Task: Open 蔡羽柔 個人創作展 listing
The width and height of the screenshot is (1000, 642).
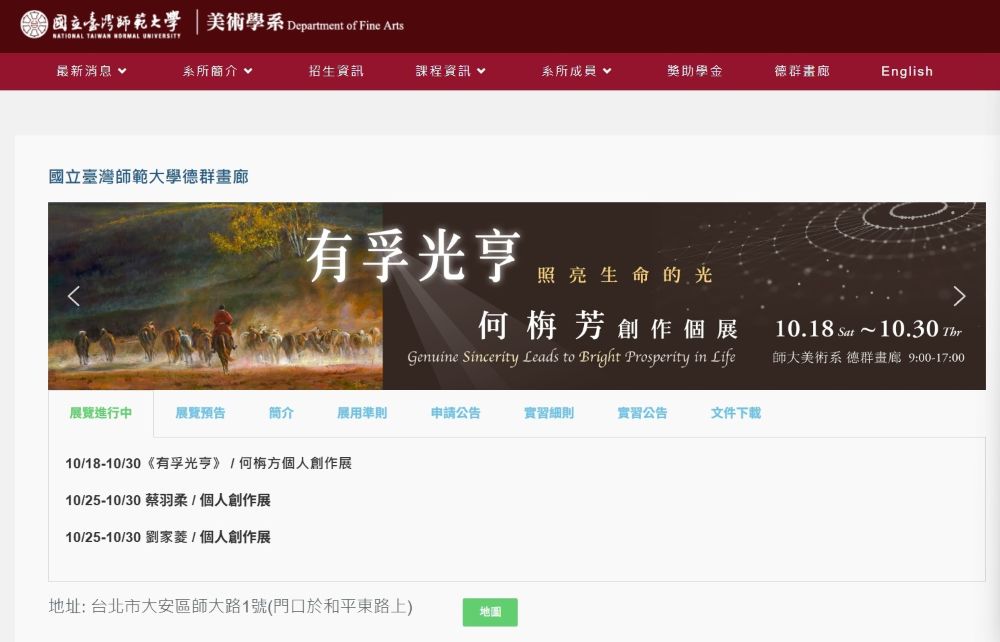Action: tap(168, 500)
